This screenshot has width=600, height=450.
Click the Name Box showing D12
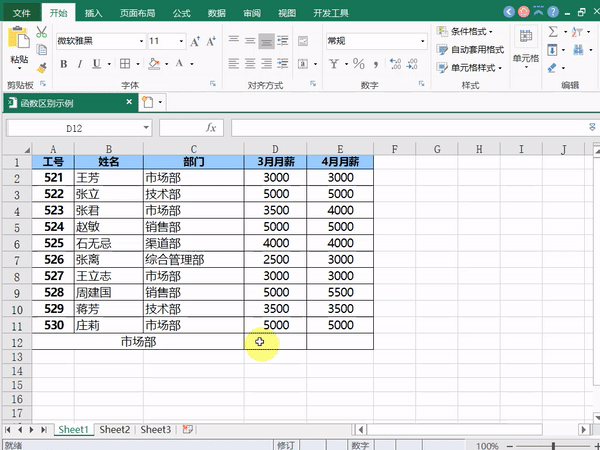(x=79, y=128)
